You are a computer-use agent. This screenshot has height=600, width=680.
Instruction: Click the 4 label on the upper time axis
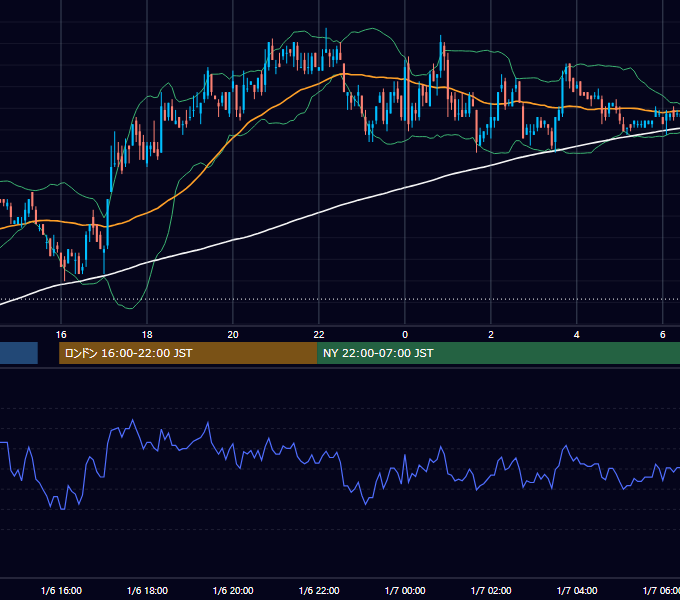point(577,335)
